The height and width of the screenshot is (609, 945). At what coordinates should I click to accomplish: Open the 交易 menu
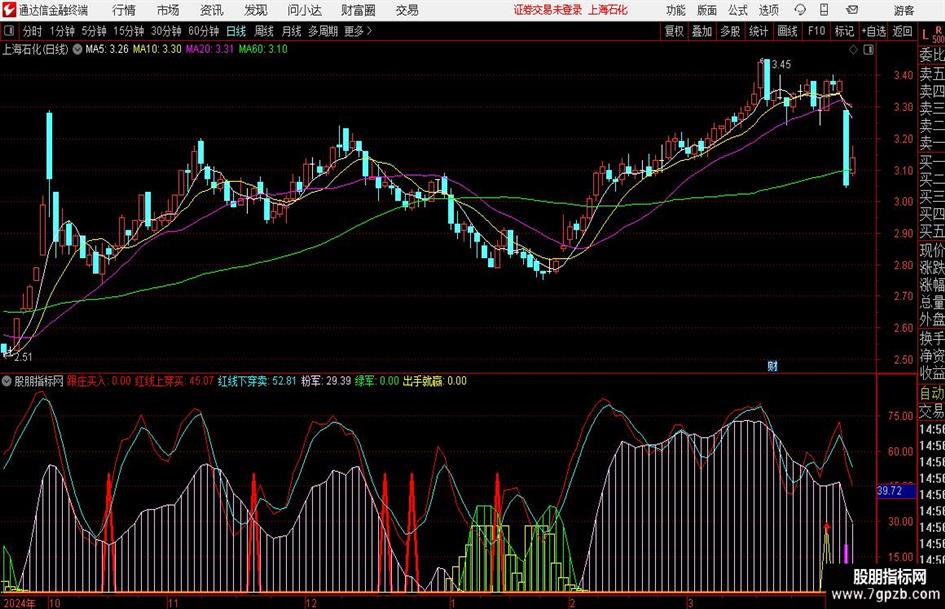407,10
